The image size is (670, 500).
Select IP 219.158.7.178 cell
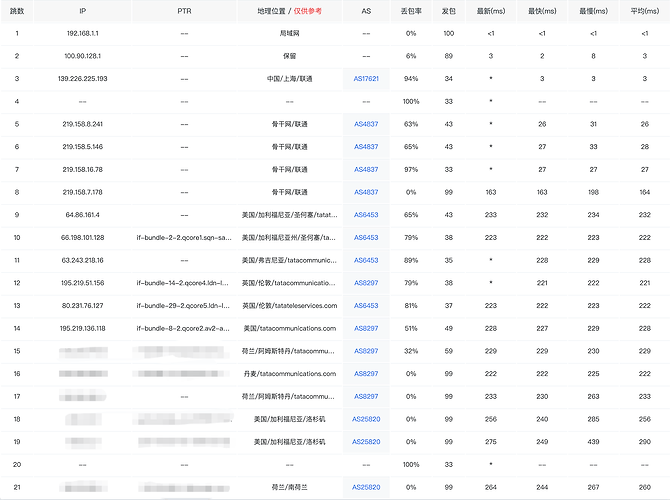tap(82, 192)
